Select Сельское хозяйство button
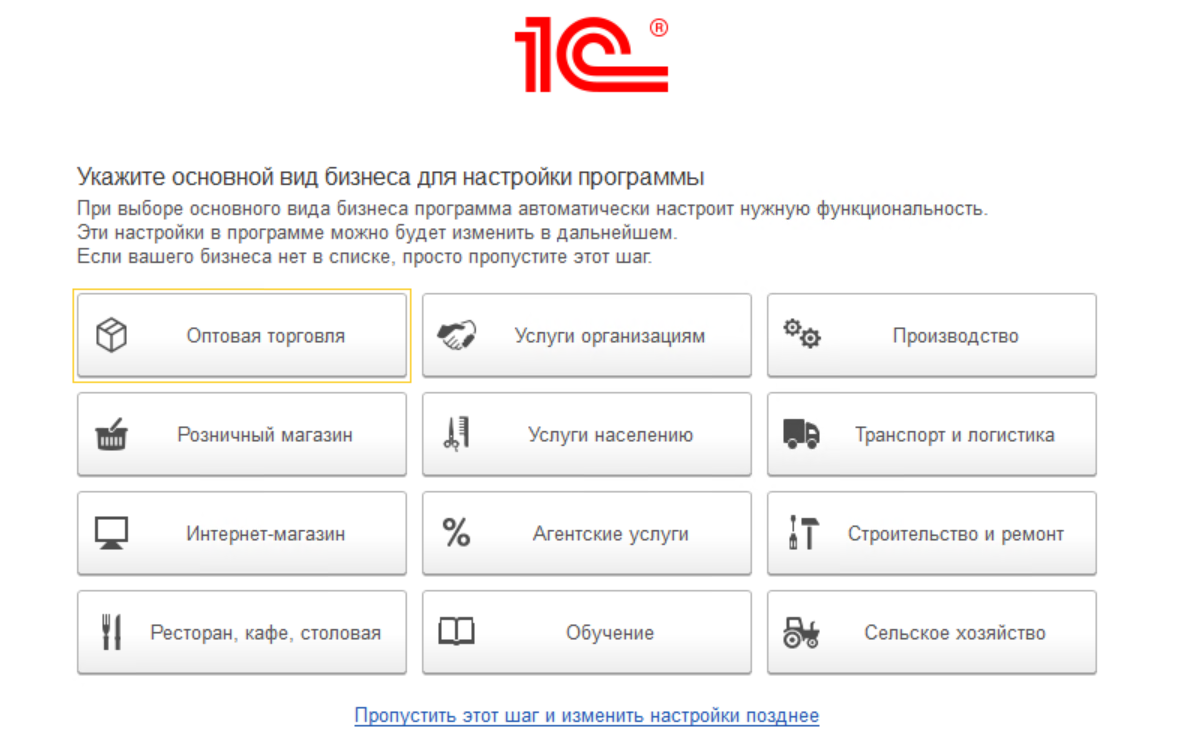1179x749 pixels. (x=954, y=633)
